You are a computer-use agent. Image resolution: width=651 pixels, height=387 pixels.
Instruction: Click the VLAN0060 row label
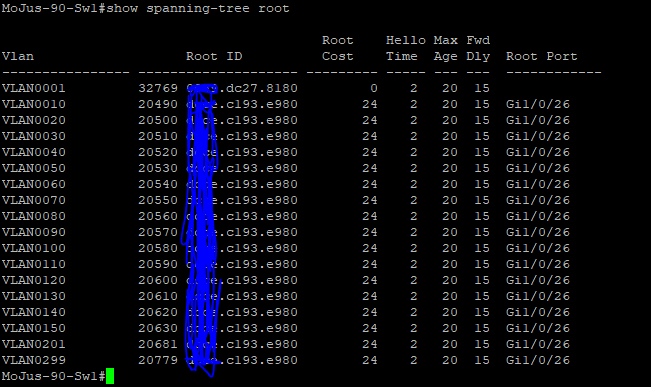[x=34, y=184]
